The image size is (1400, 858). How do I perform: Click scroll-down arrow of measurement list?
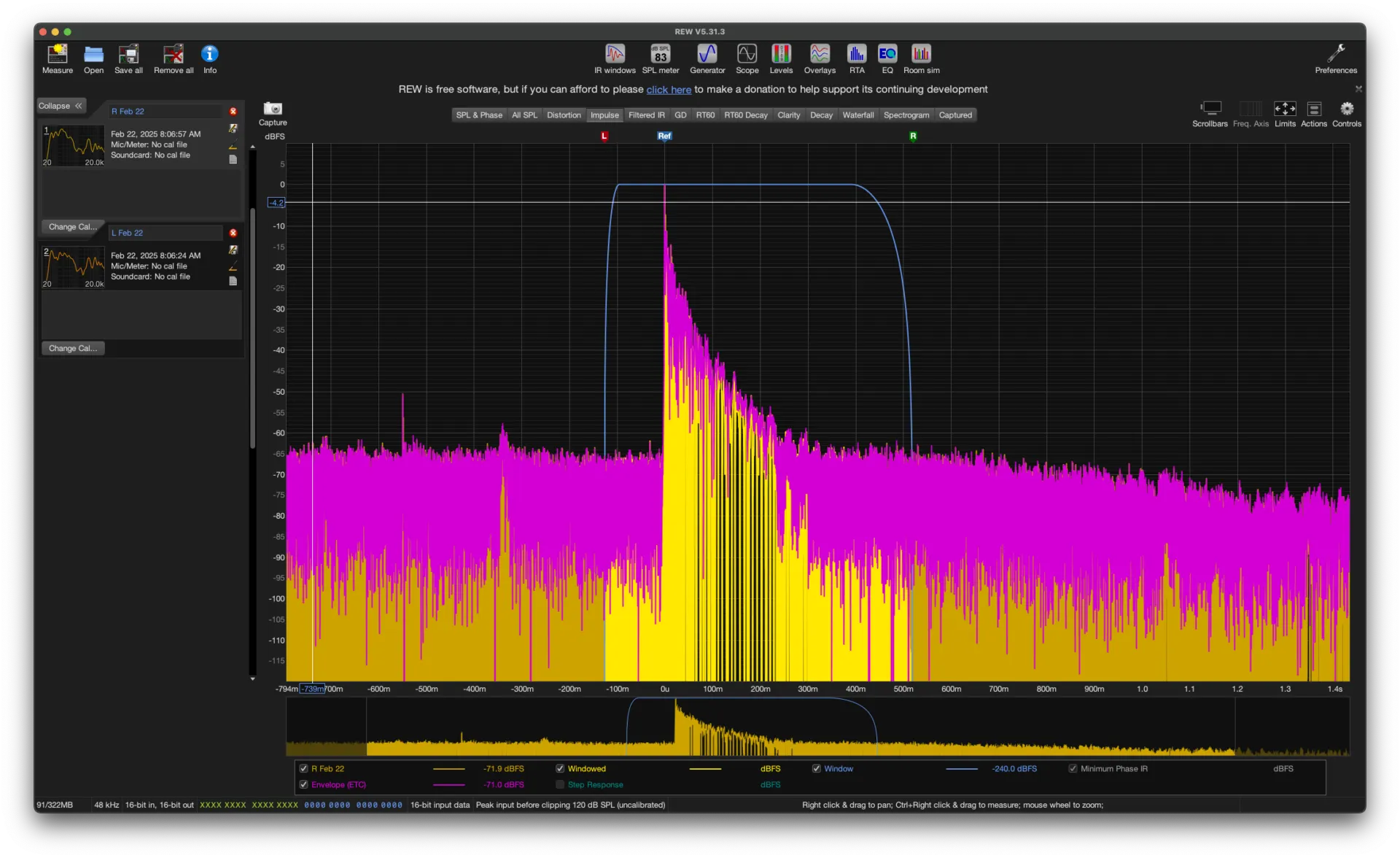pyautogui.click(x=252, y=679)
